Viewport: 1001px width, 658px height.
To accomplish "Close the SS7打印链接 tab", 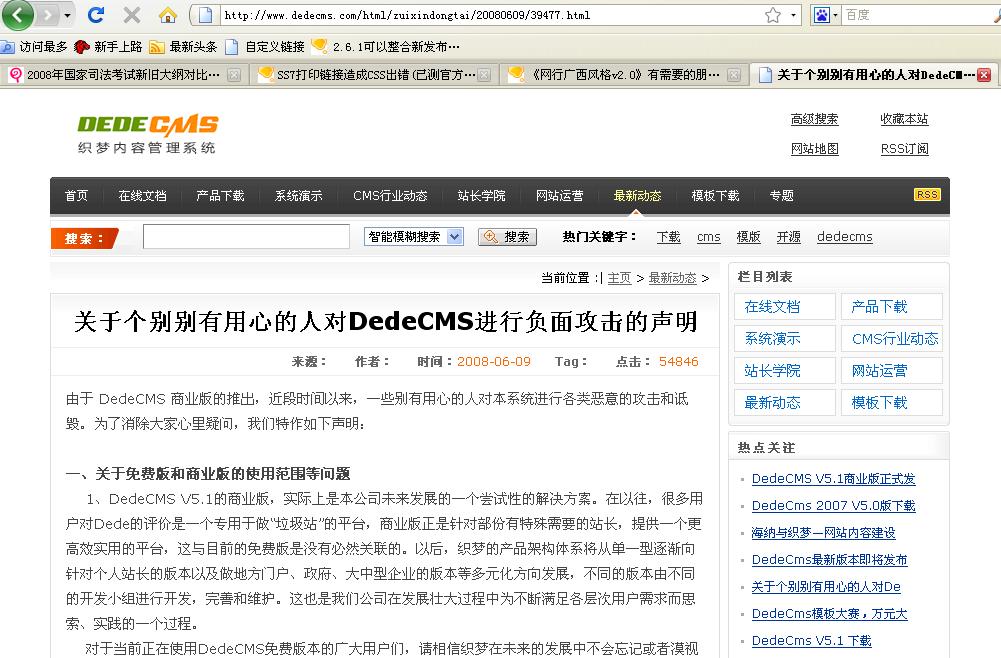I will (485, 75).
